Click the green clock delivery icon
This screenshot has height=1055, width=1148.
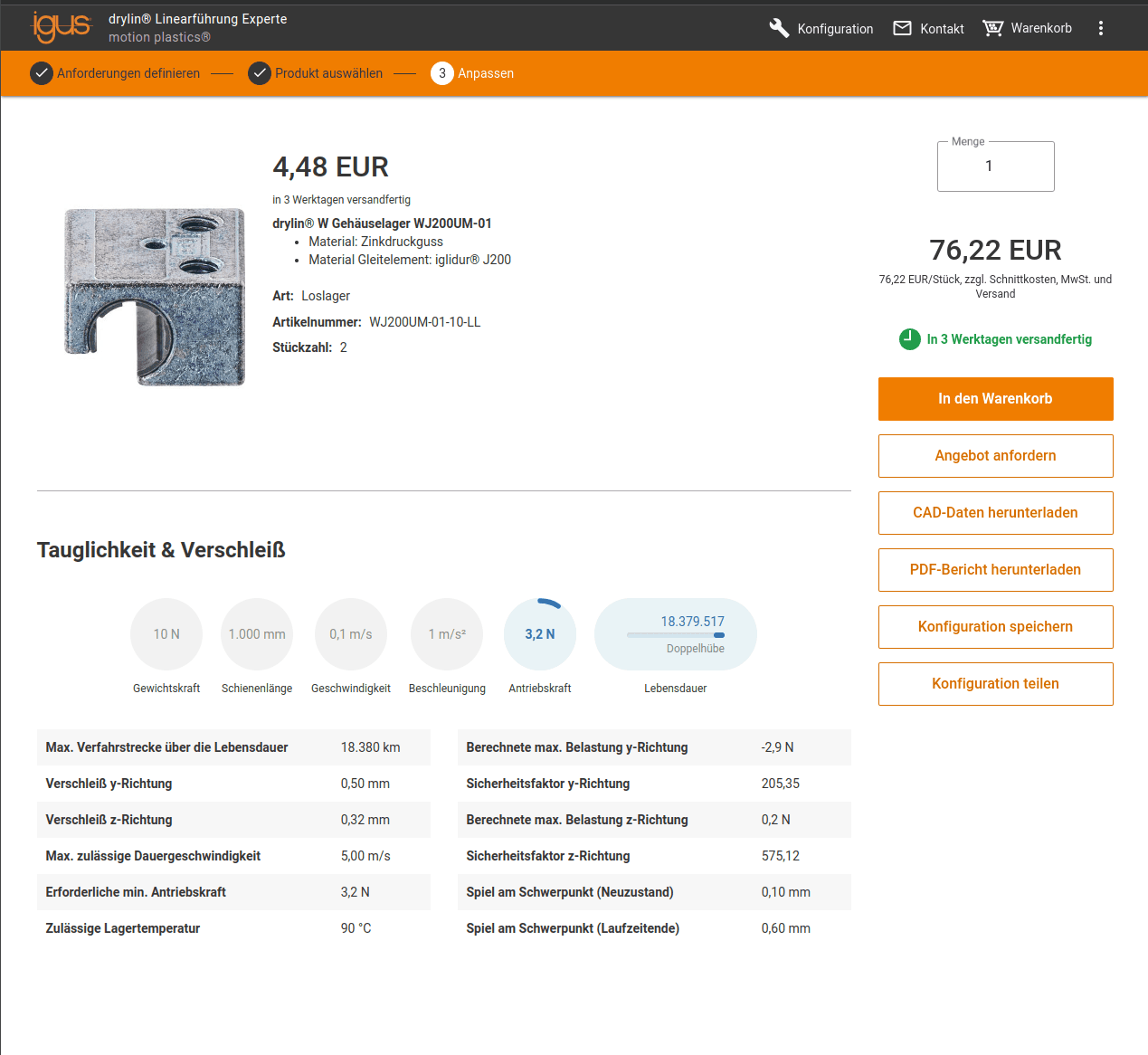910,339
